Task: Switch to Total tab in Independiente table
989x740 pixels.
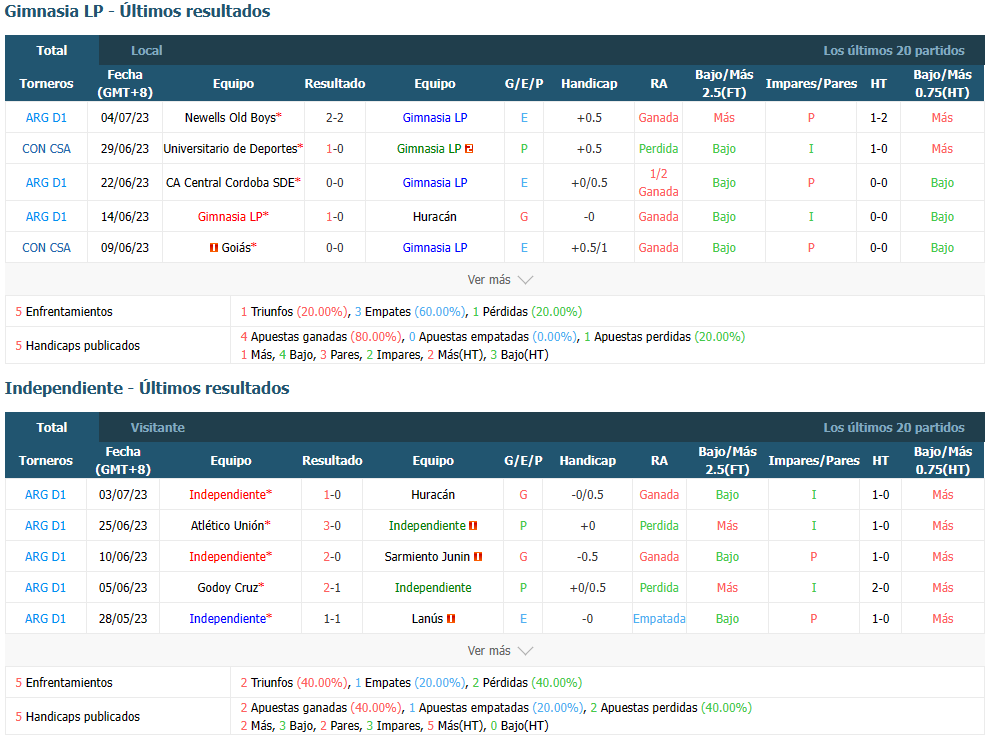Action: [52, 428]
